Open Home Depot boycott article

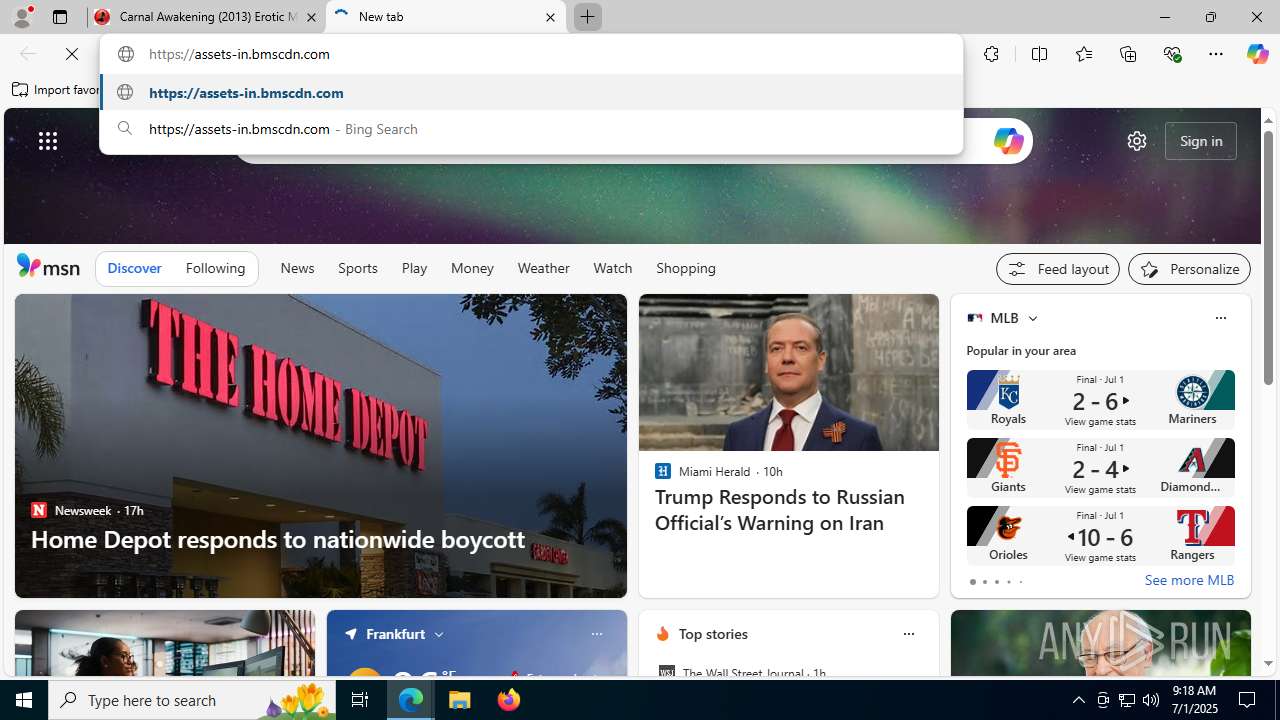pyautogui.click(x=278, y=539)
